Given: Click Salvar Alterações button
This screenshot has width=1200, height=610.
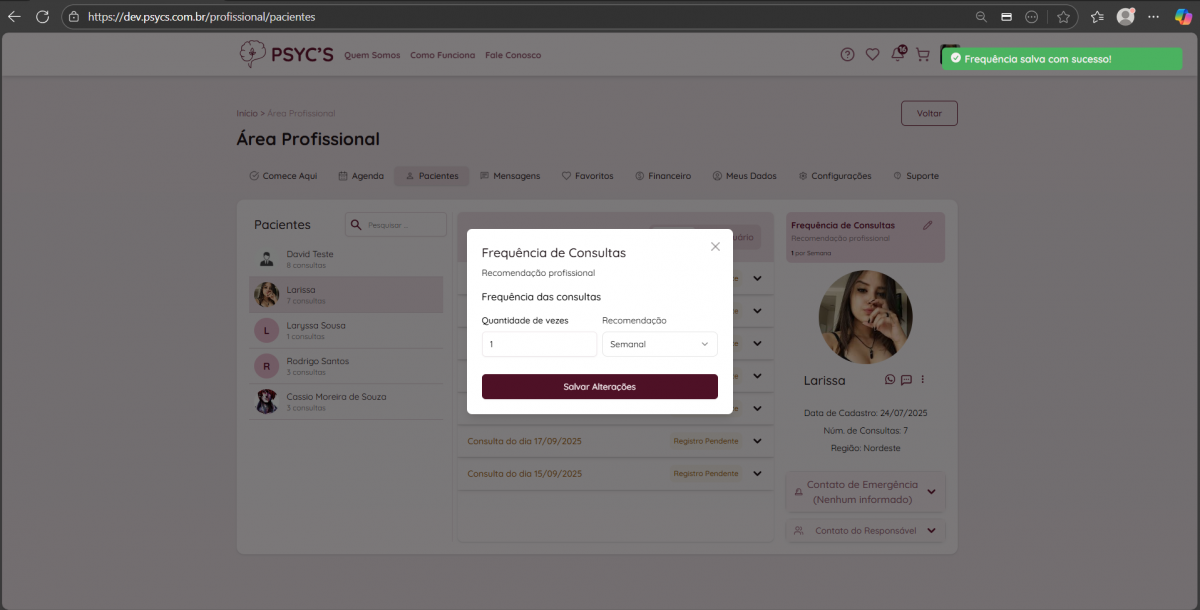Looking at the screenshot, I should (599, 387).
